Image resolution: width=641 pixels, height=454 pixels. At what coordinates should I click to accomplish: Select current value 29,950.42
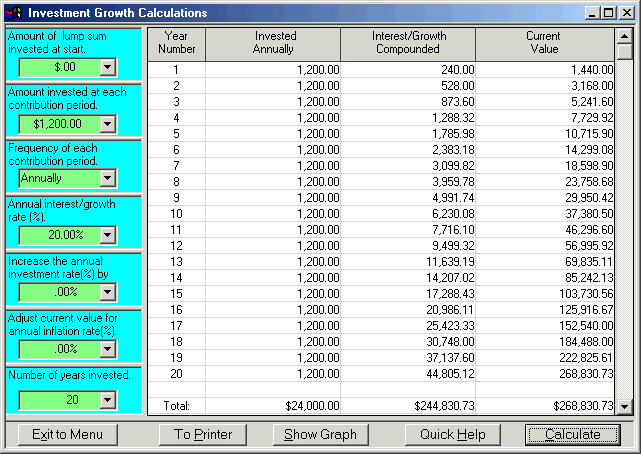click(545, 198)
